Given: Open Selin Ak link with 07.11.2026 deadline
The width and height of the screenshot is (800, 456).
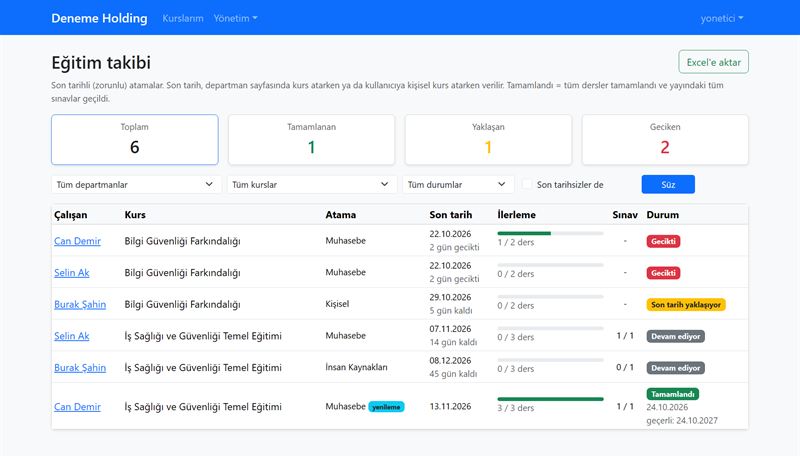Looking at the screenshot, I should click(x=72, y=336).
